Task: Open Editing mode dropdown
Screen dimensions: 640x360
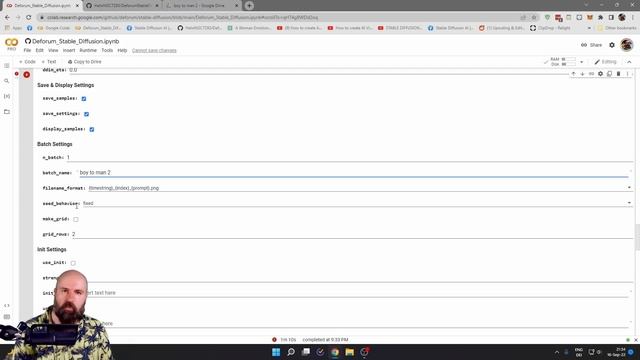Action: (x=606, y=62)
